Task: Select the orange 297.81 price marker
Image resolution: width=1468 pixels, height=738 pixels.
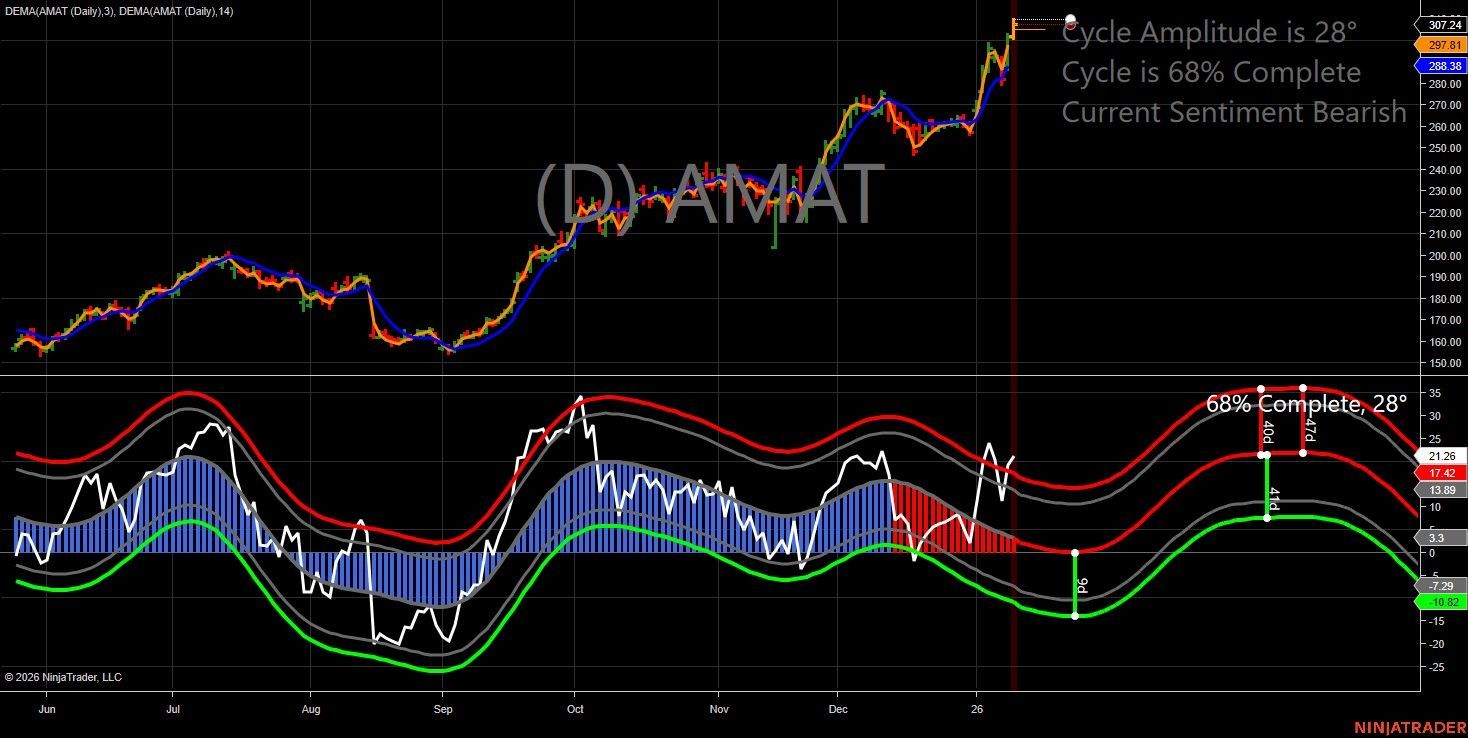Action: point(1441,45)
